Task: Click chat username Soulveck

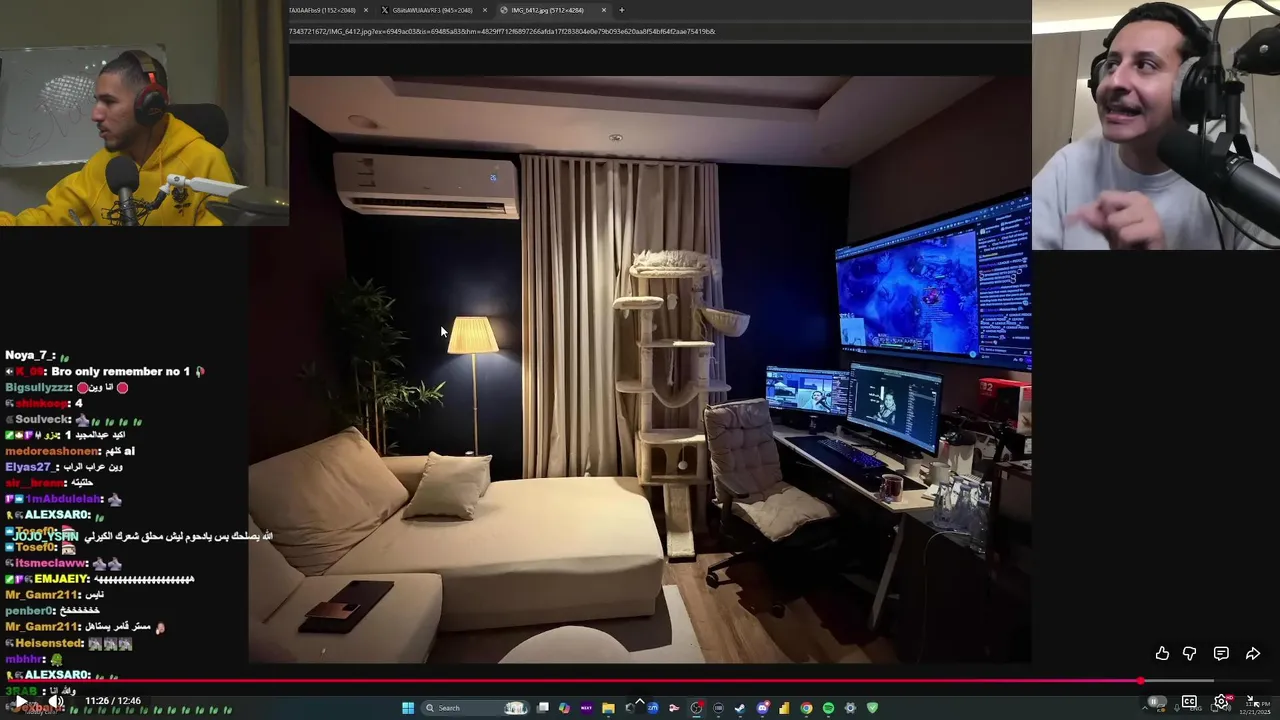Action: pyautogui.click(x=42, y=419)
